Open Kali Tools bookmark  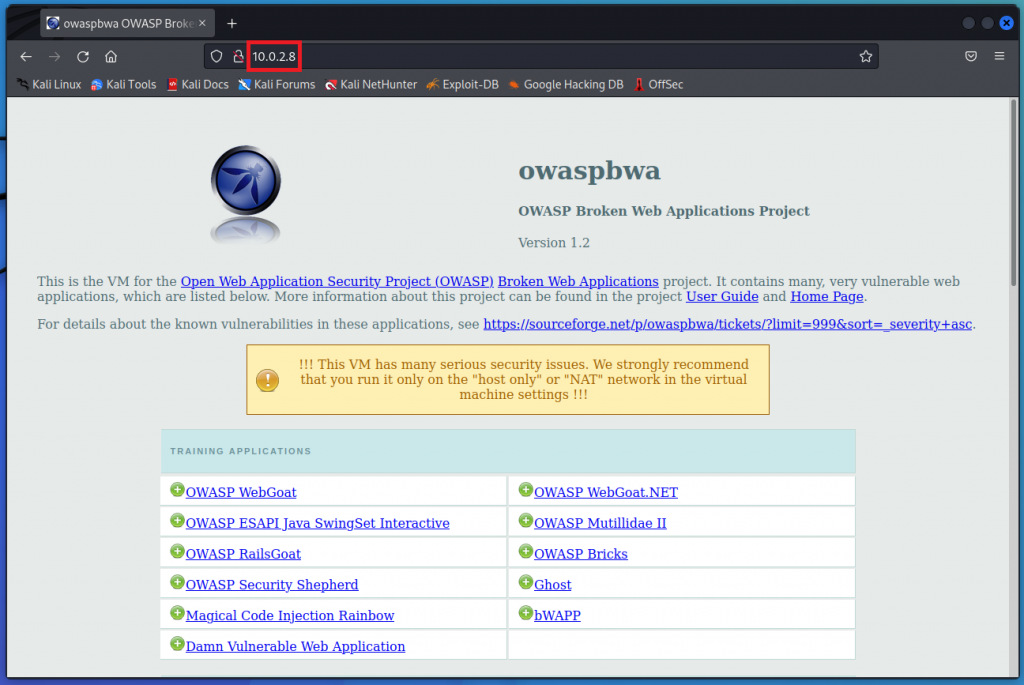123,84
